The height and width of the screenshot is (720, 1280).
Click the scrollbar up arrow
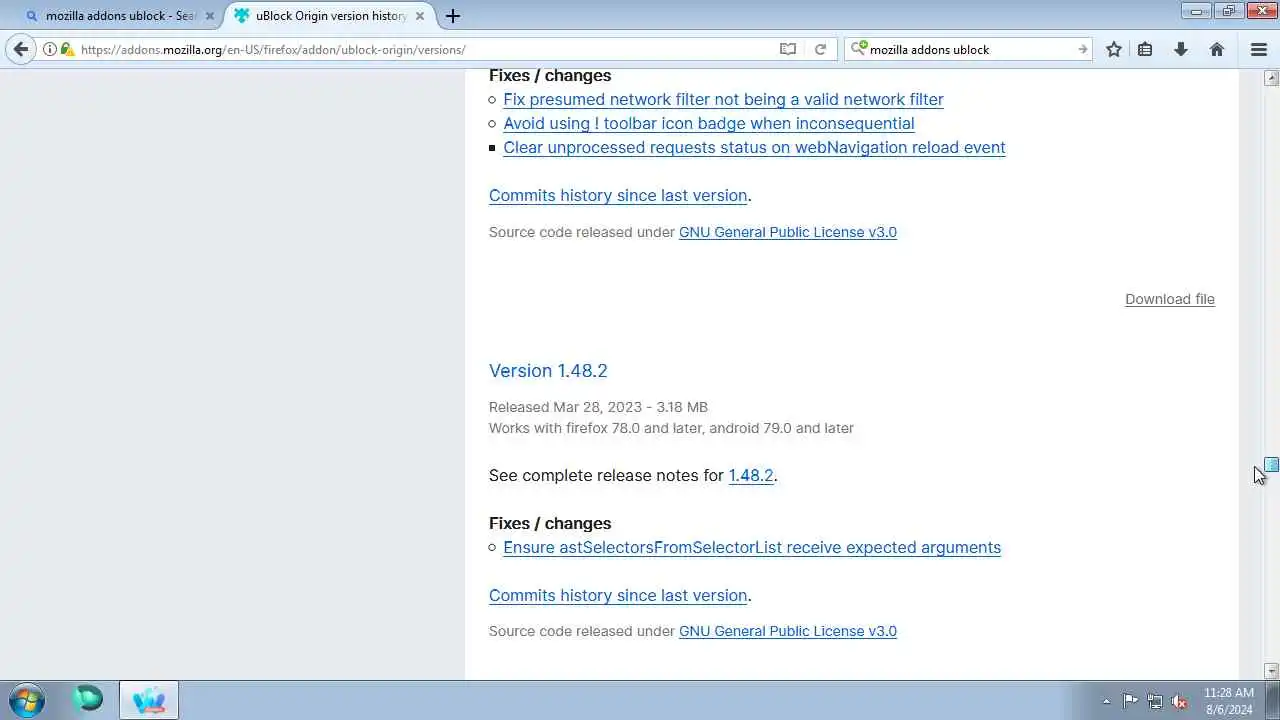coord(1271,78)
